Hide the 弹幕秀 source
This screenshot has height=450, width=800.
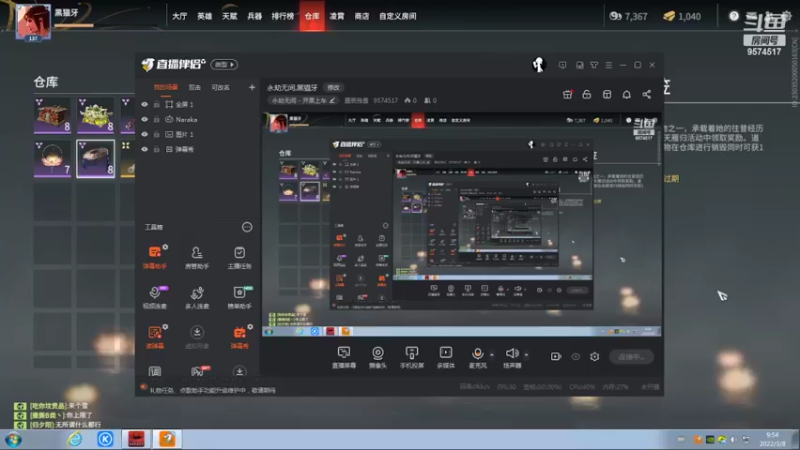pyautogui.click(x=144, y=149)
